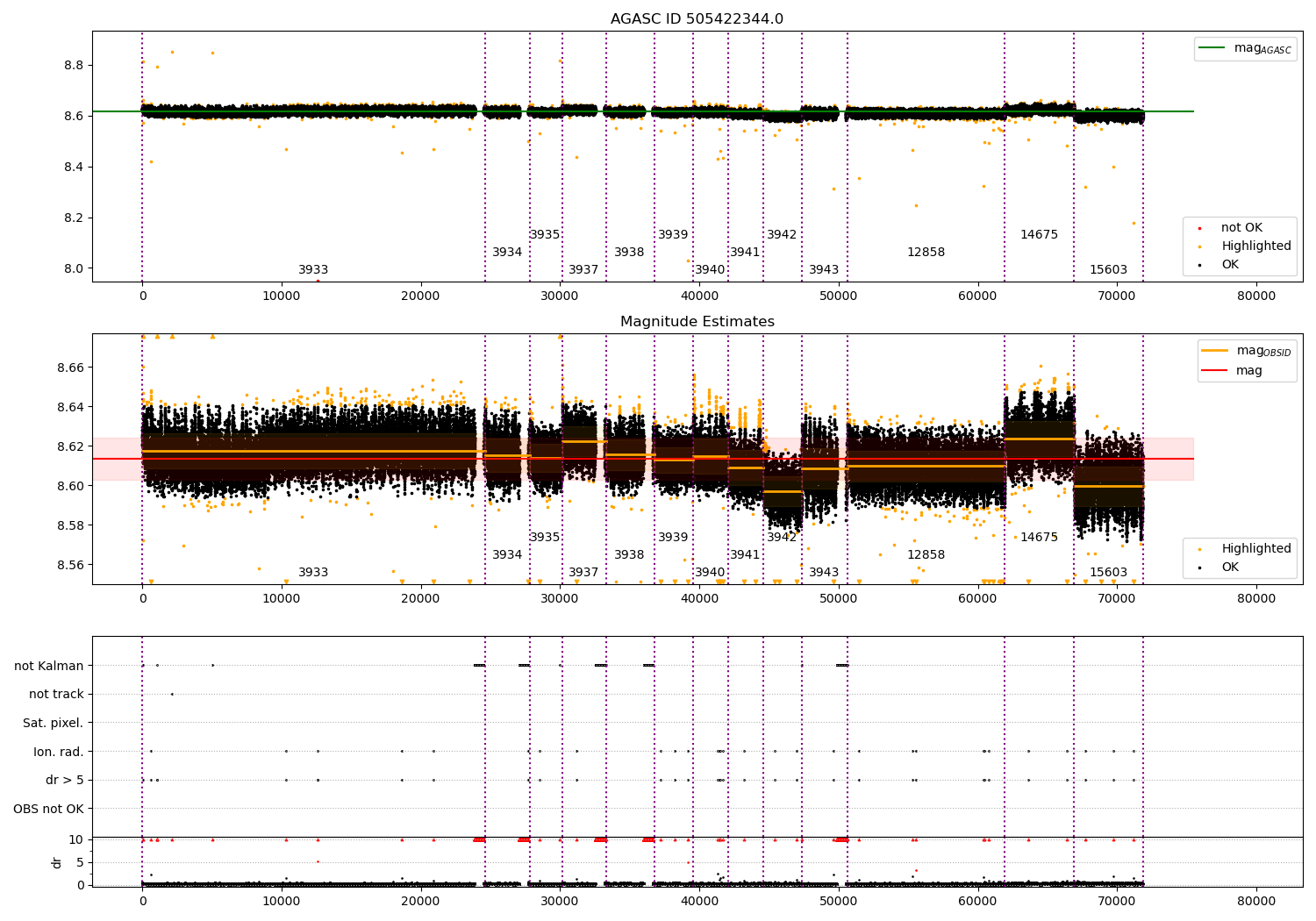Click the 'Ion. rad.' row label
Screen dimensions: 1316x921
pyautogui.click(x=59, y=752)
